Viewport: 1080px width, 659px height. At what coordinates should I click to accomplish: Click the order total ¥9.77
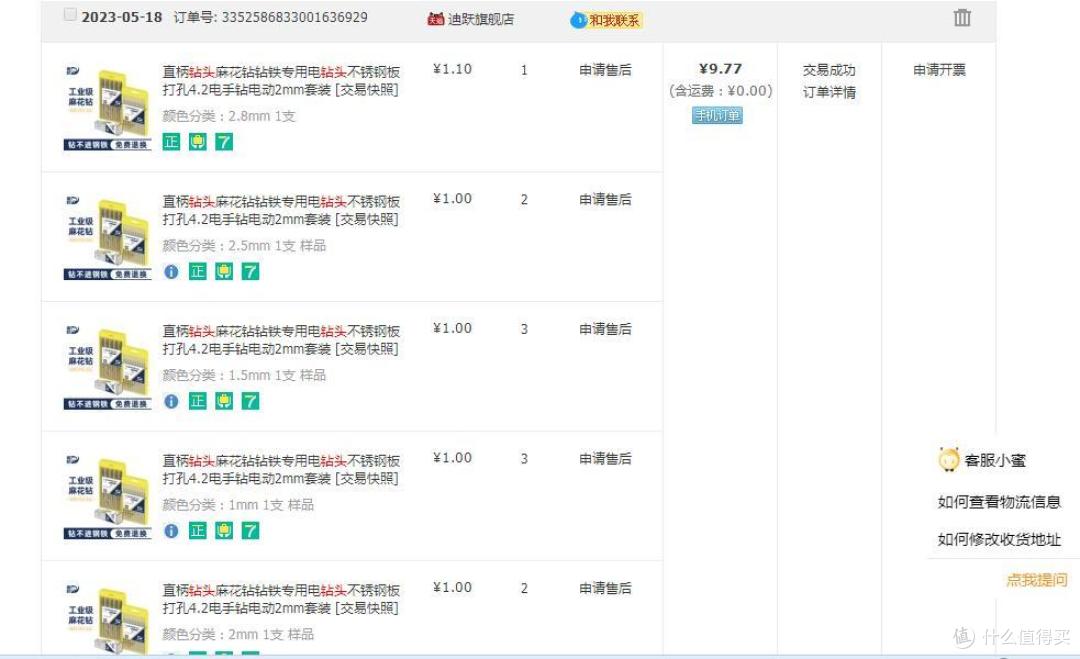pyautogui.click(x=720, y=69)
